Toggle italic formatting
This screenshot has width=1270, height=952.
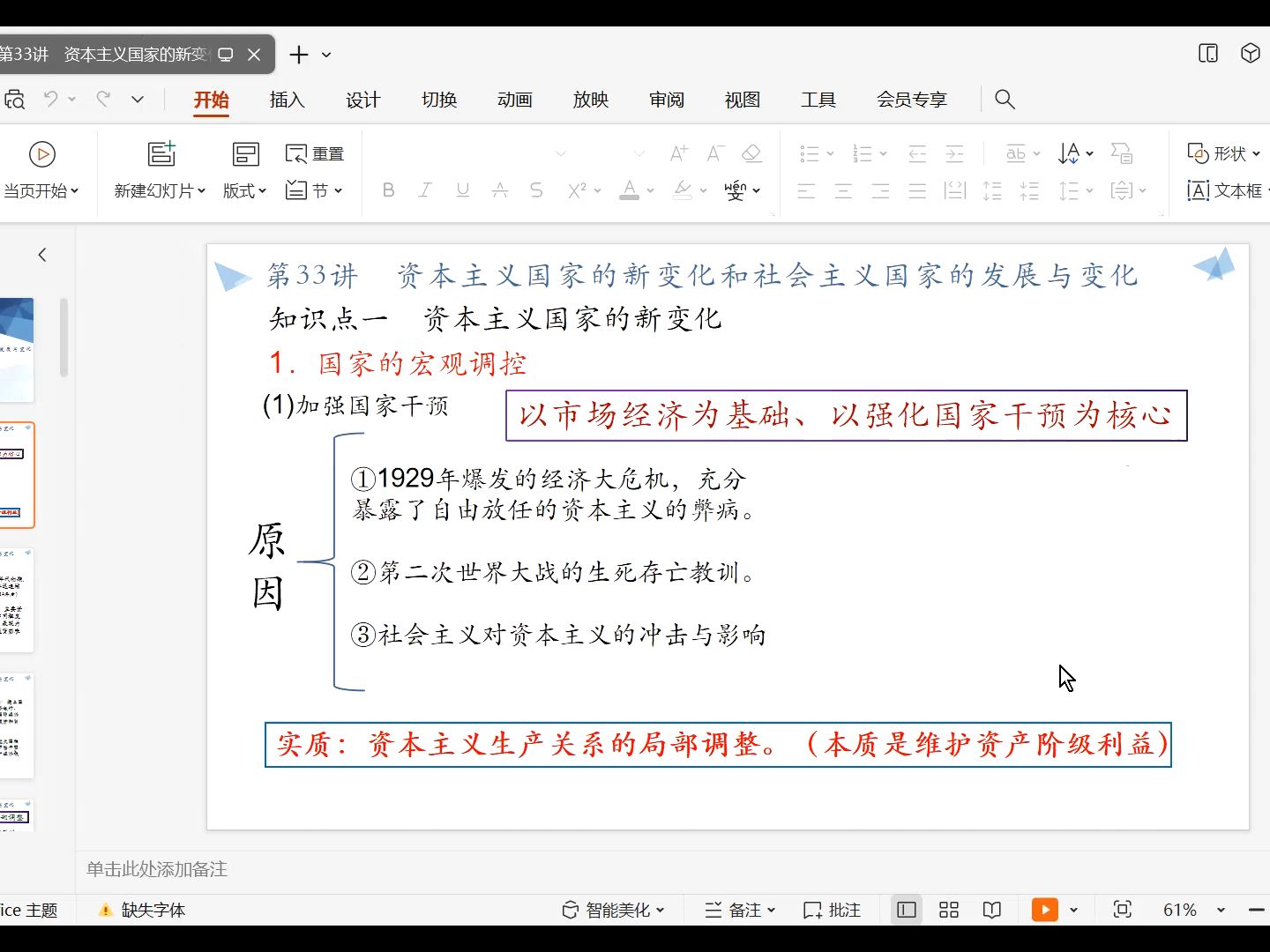(x=425, y=190)
